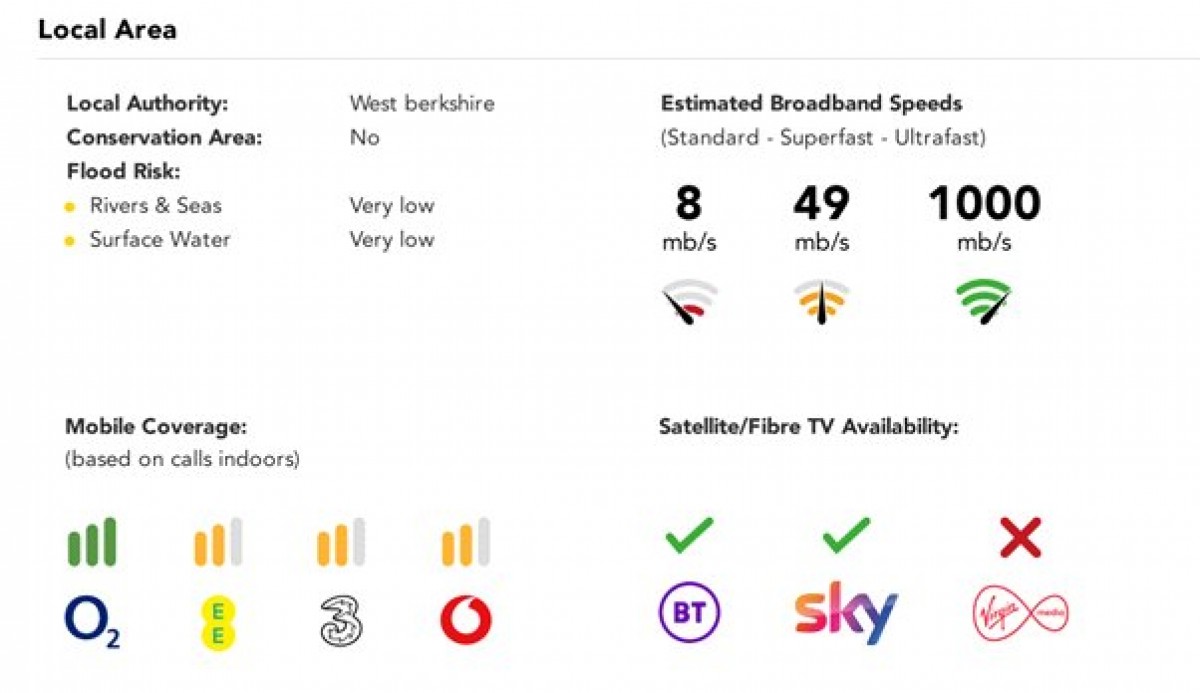The image size is (1200, 693).
Task: Click the Local Area heading
Action: point(107,30)
